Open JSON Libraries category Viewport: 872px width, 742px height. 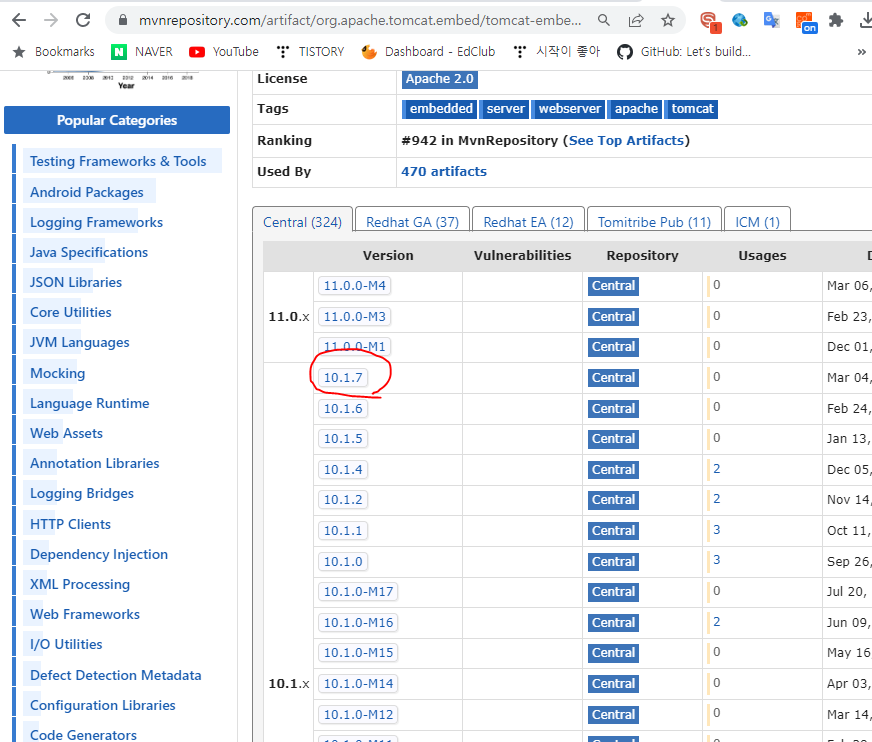tap(76, 283)
